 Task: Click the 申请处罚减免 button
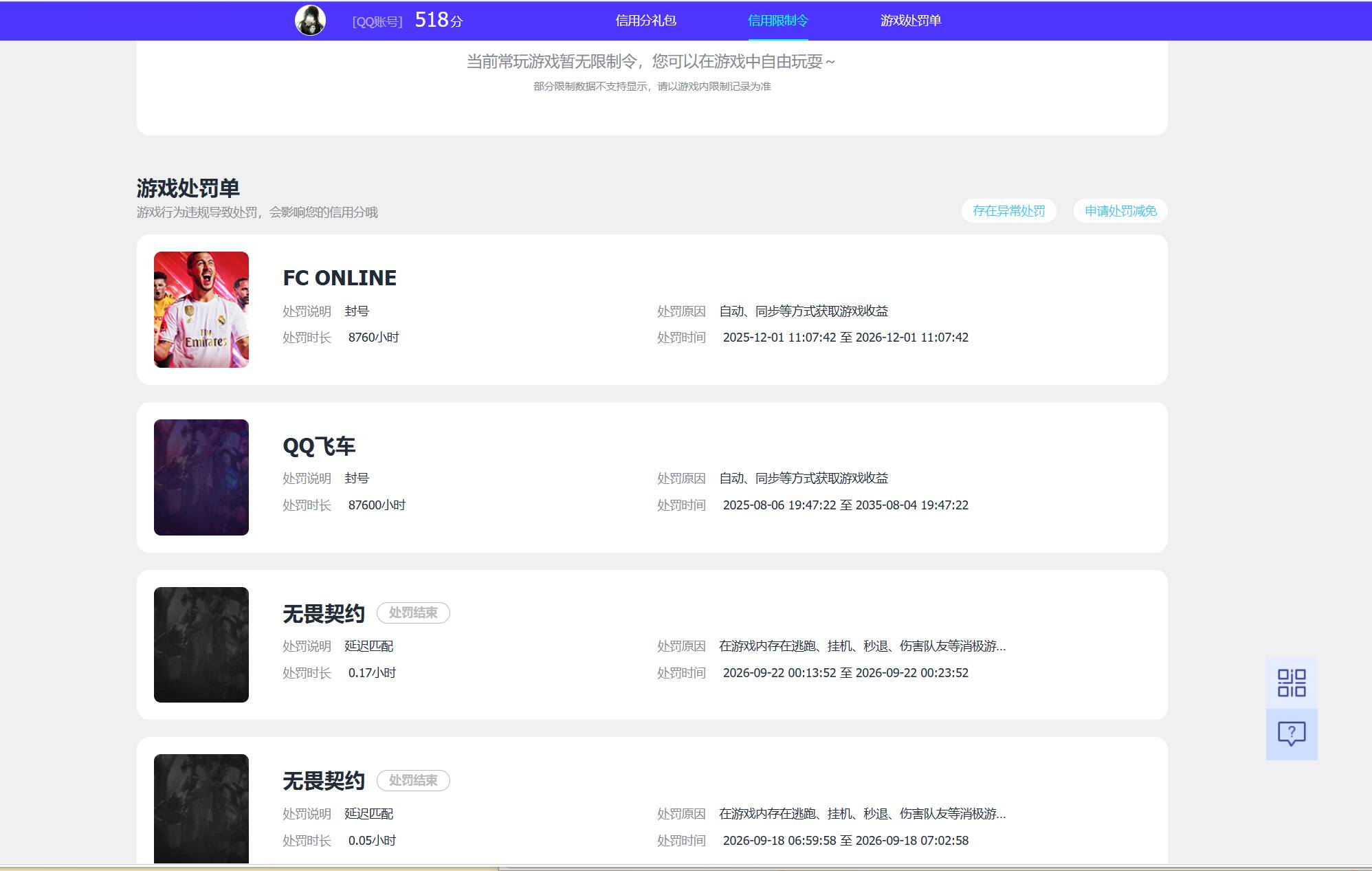pyautogui.click(x=1120, y=211)
